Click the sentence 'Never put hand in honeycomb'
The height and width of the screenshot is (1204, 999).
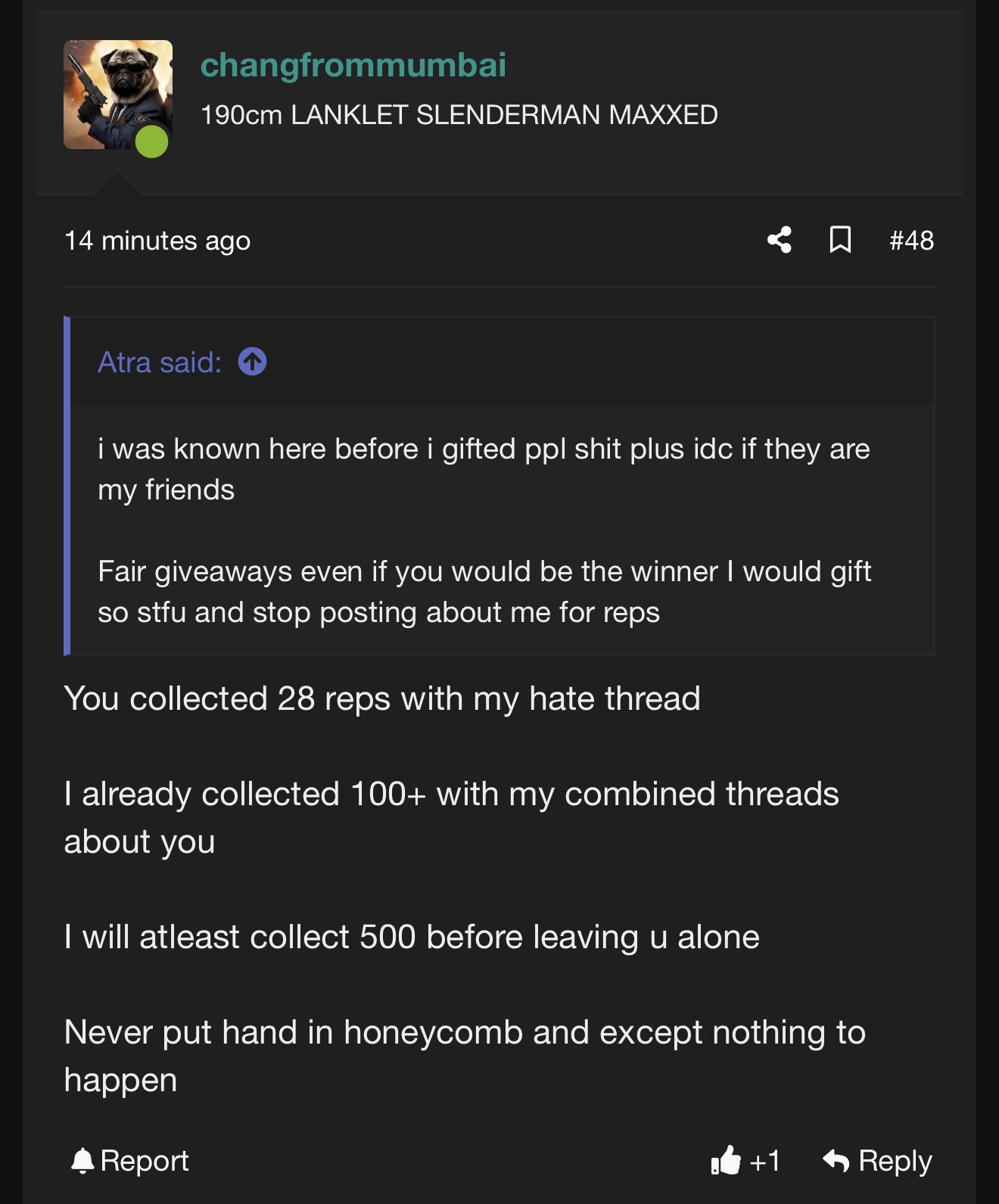(x=465, y=1032)
